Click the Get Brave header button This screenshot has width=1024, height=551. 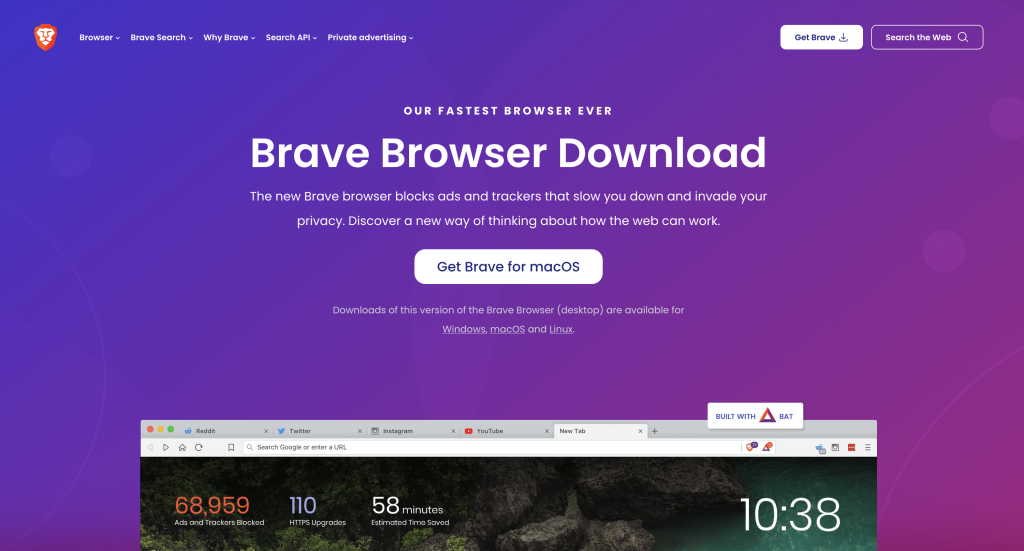[x=821, y=37]
